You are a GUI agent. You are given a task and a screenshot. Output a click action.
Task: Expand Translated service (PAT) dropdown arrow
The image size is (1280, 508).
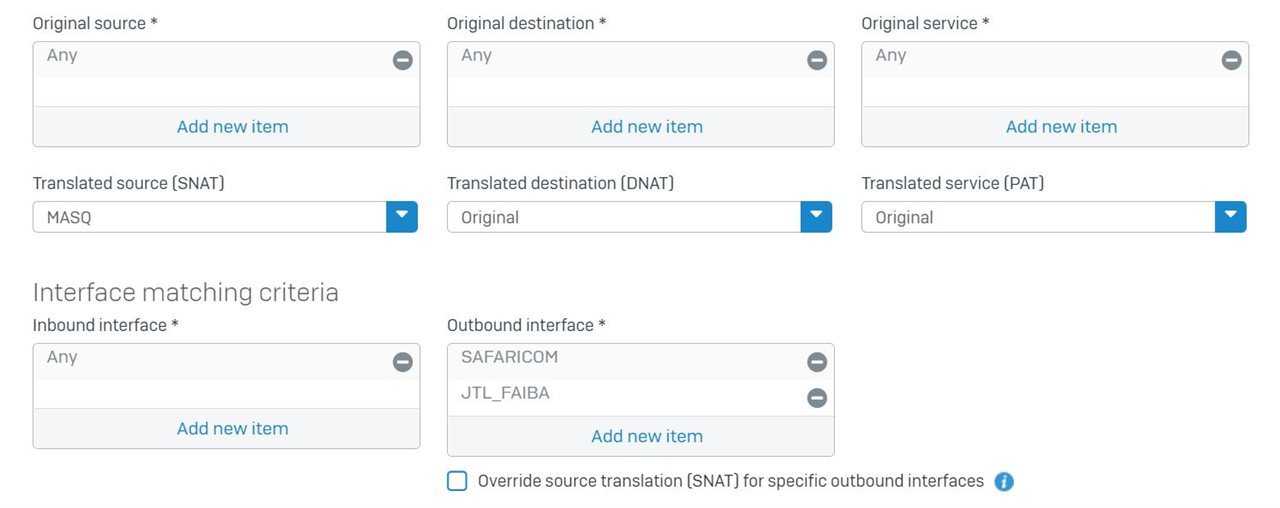tap(1231, 217)
